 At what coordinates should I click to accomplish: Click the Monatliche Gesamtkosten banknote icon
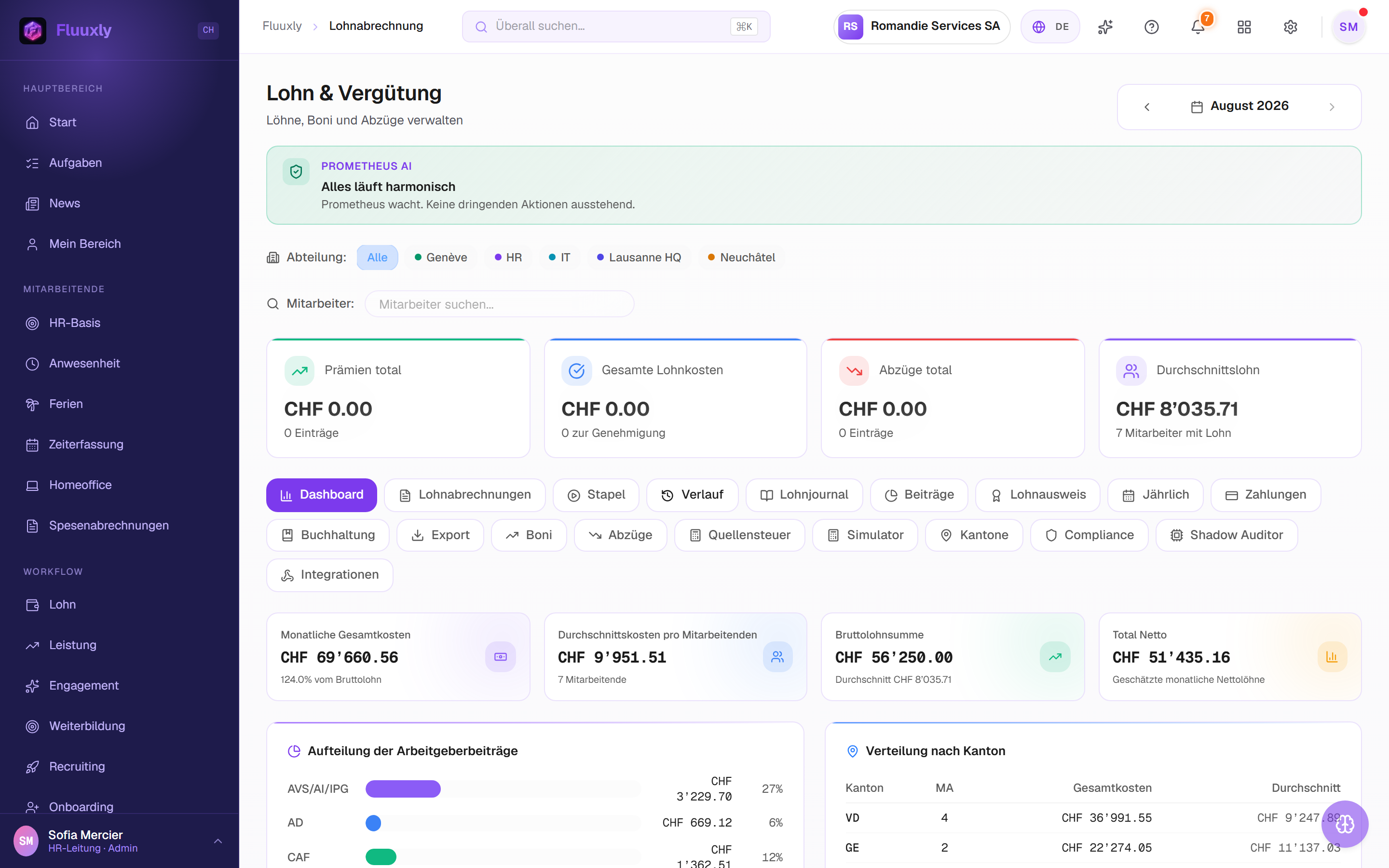(x=501, y=656)
